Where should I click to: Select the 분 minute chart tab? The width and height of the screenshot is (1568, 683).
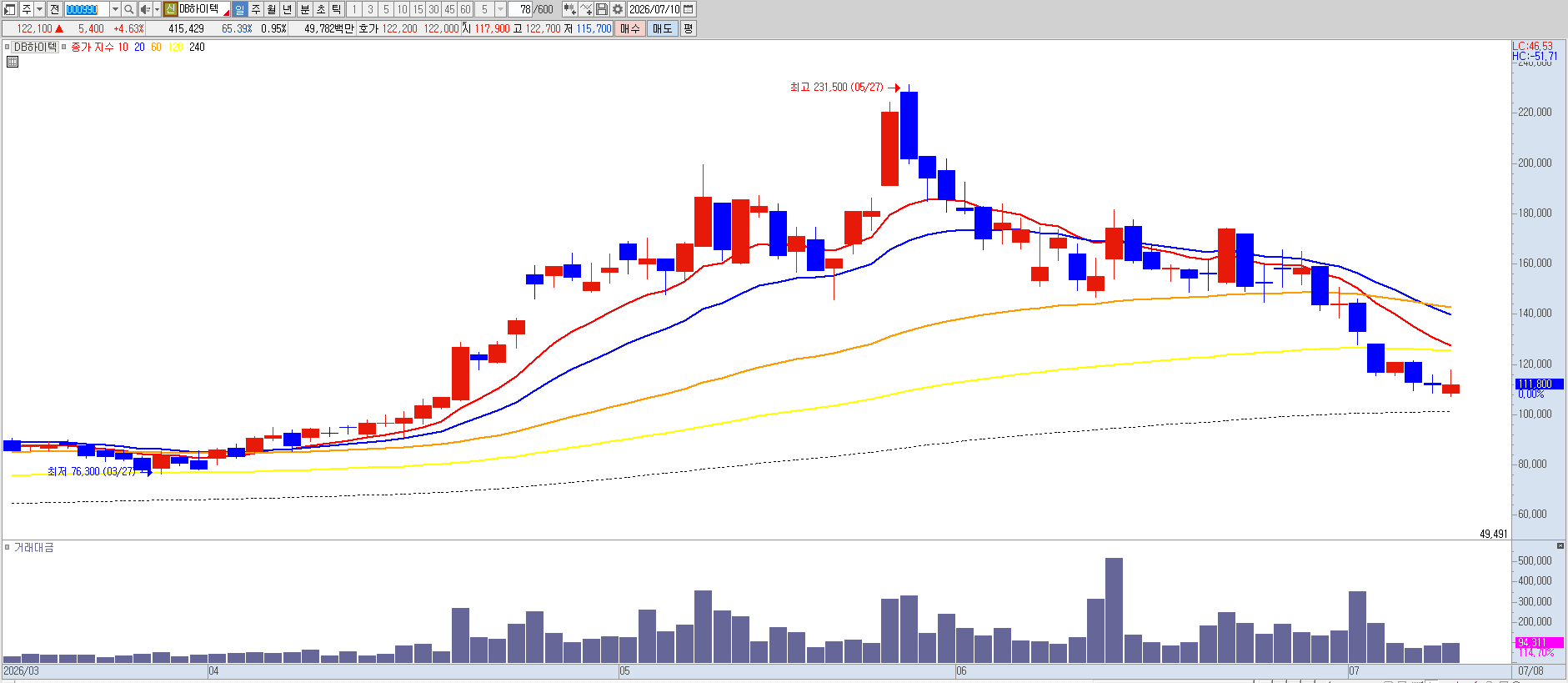pyautogui.click(x=305, y=9)
